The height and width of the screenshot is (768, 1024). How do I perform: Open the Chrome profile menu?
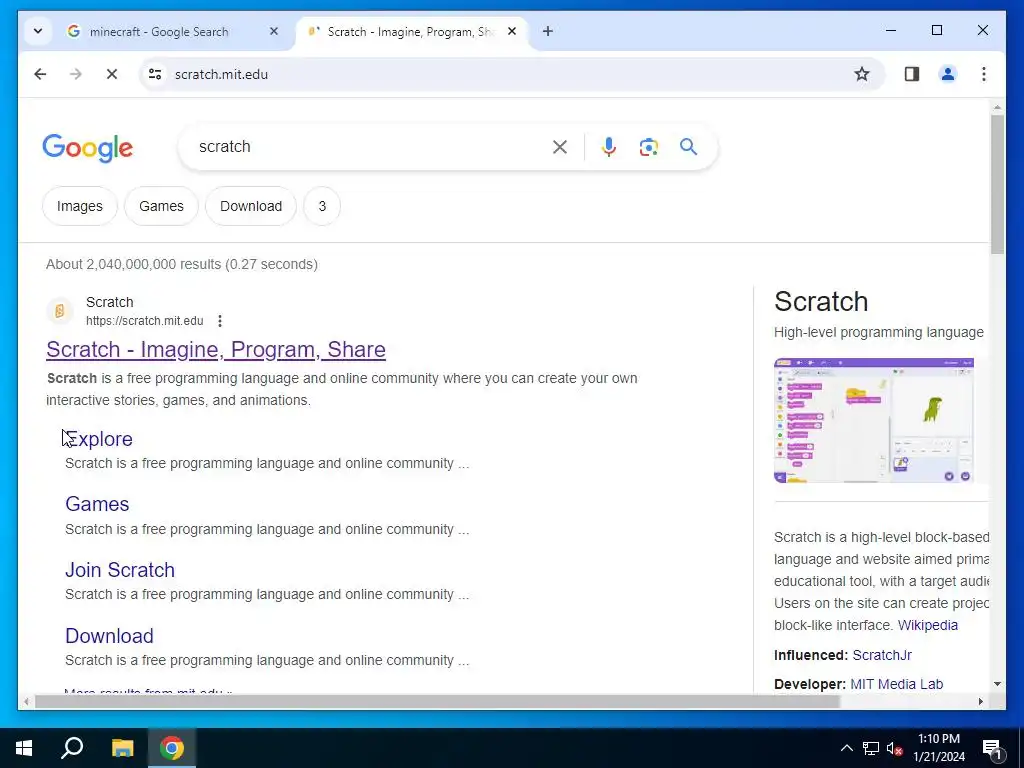[x=948, y=74]
